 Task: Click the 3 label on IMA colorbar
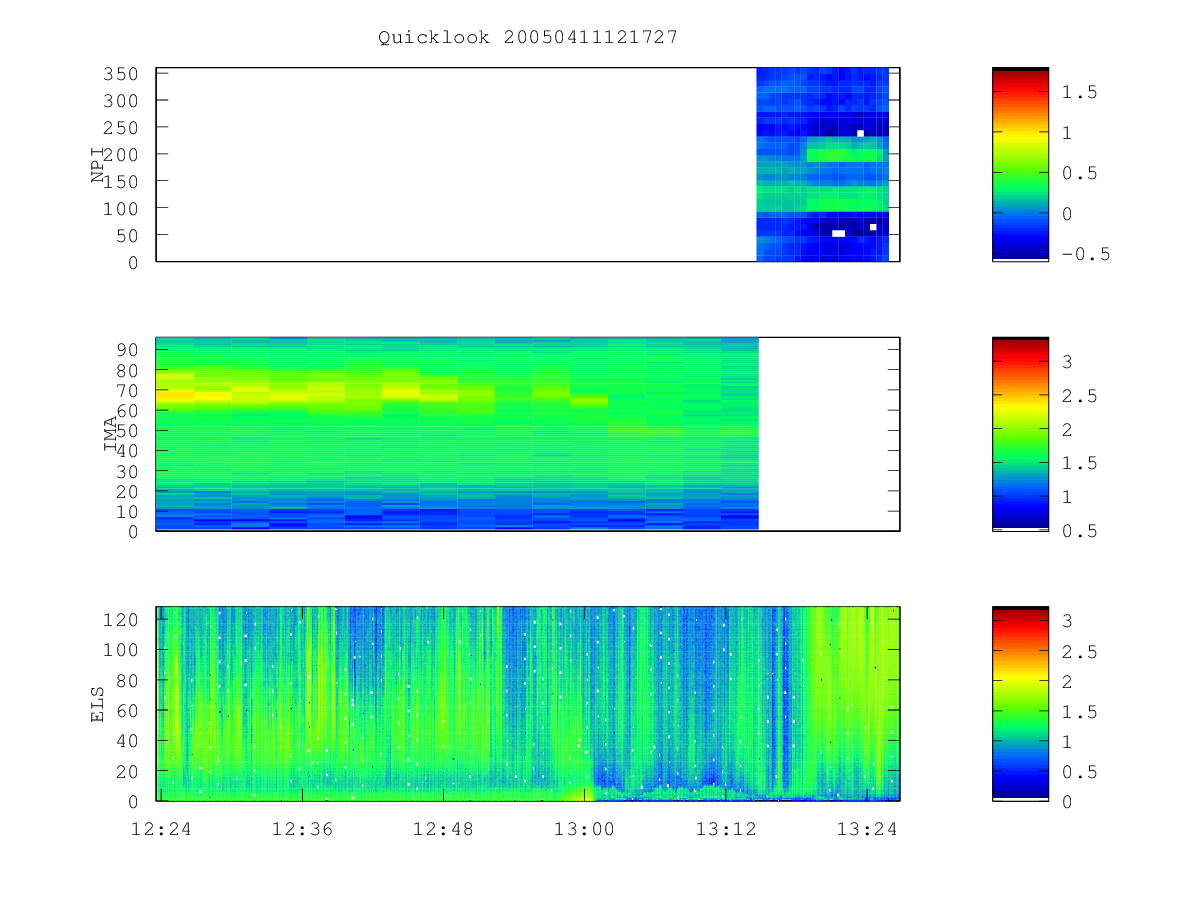[1068, 363]
